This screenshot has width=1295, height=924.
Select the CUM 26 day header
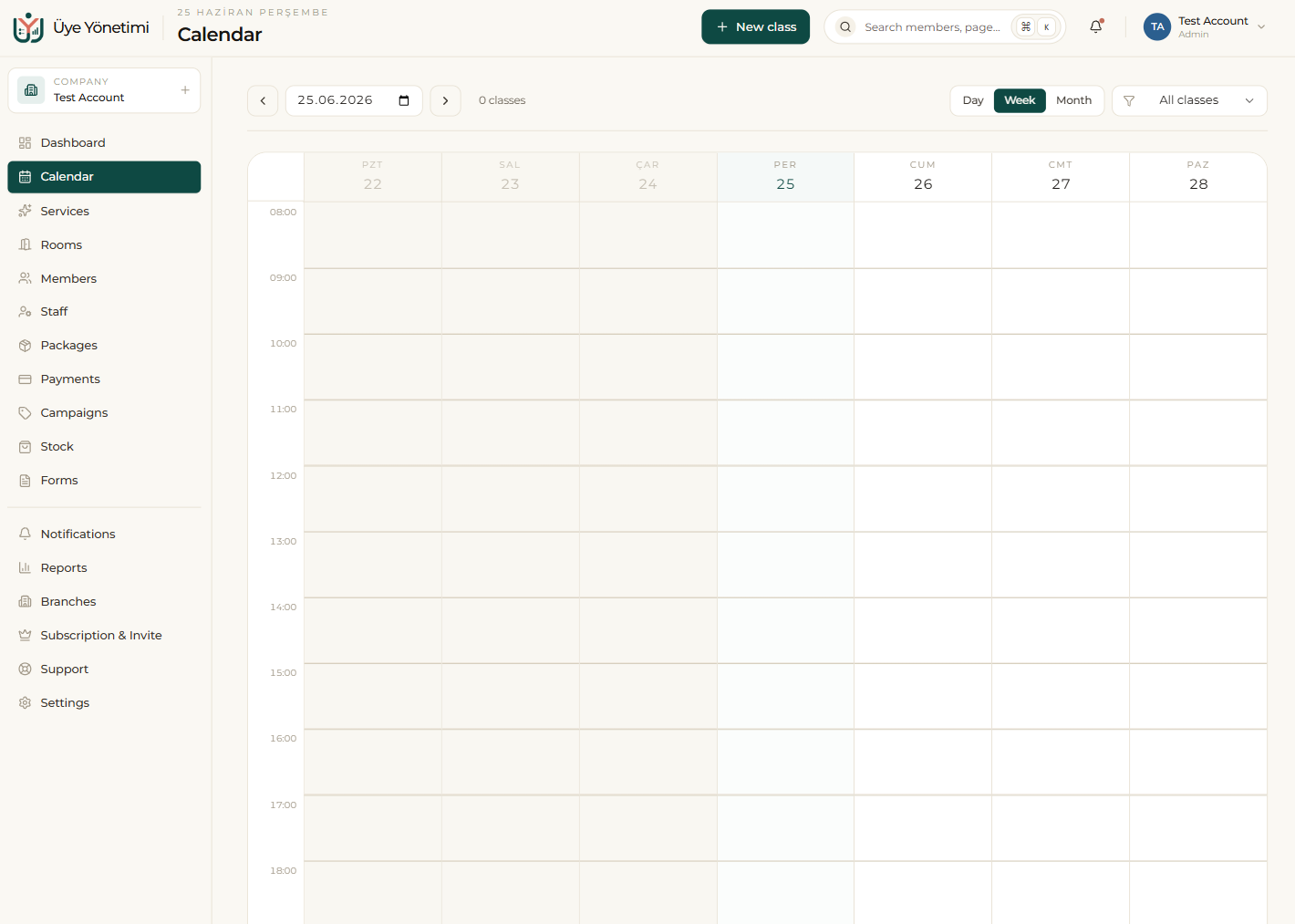point(923,176)
